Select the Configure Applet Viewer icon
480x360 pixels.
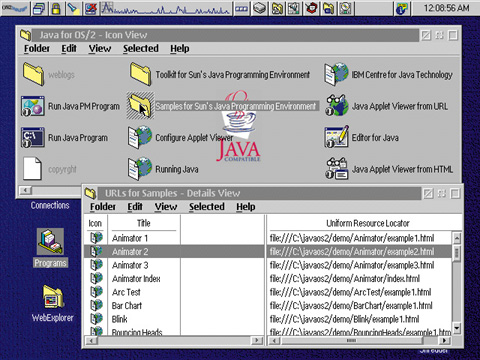[140, 137]
